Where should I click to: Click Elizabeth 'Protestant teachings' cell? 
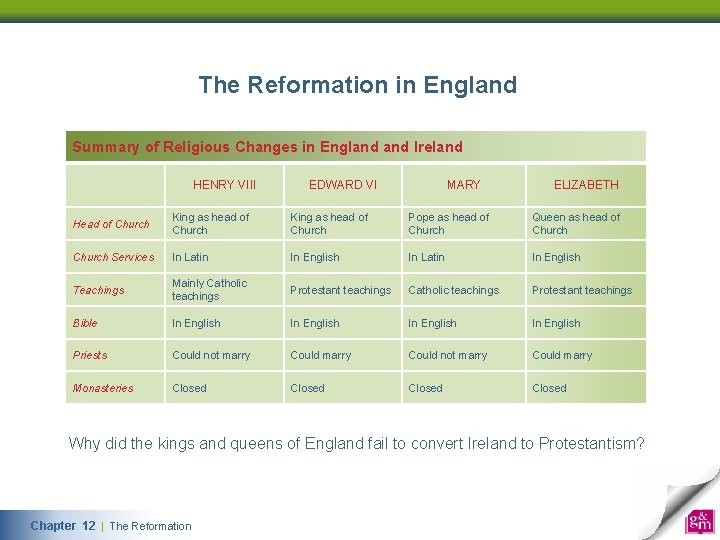pos(586,290)
